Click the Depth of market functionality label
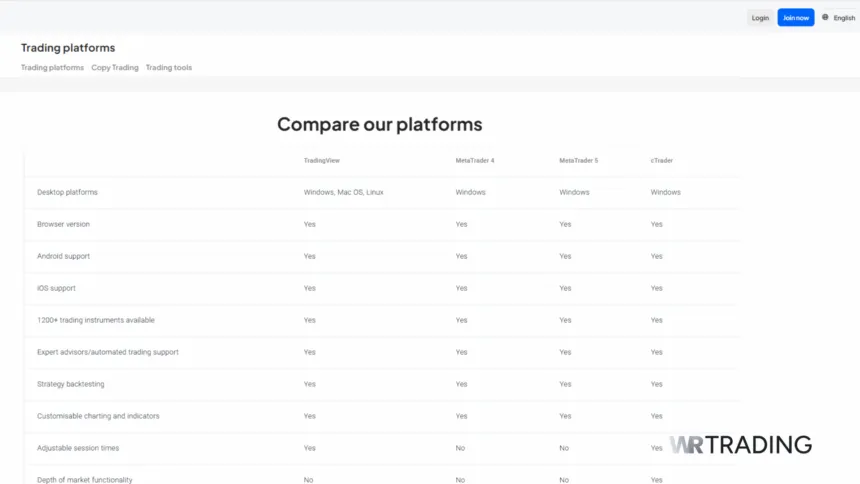The width and height of the screenshot is (860, 484). [x=85, y=480]
